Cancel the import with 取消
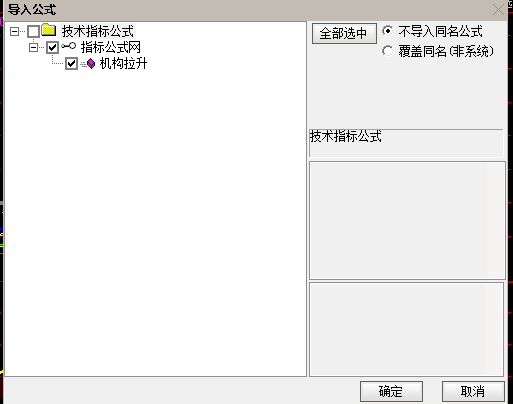The width and height of the screenshot is (513, 404). pyautogui.click(x=473, y=391)
